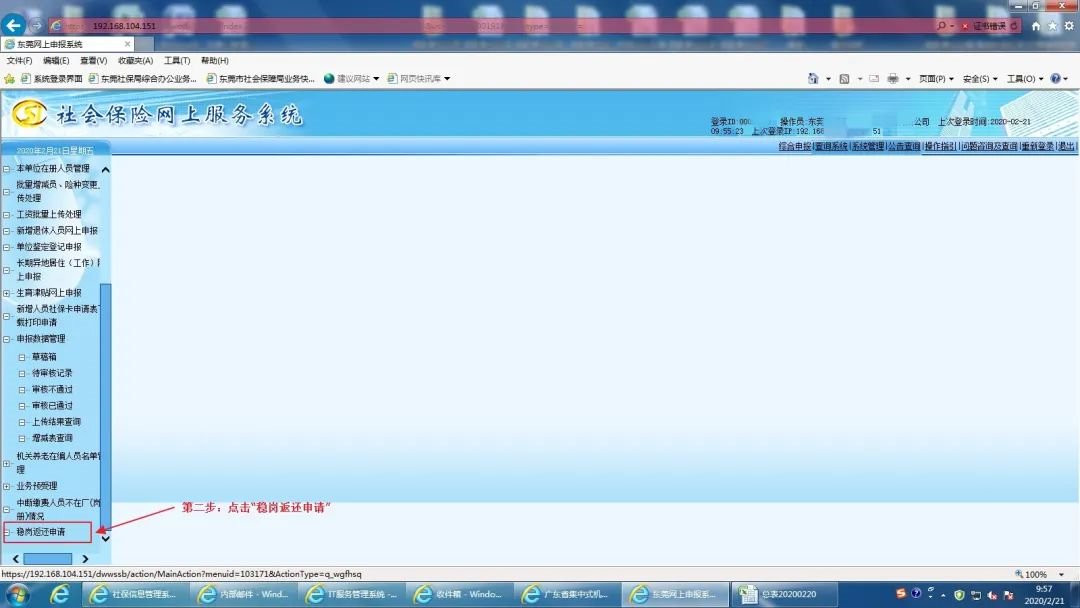Viewport: 1080px width, 608px height.
Task: Open the 安全(S) dropdown menu
Action: pyautogui.click(x=980, y=78)
